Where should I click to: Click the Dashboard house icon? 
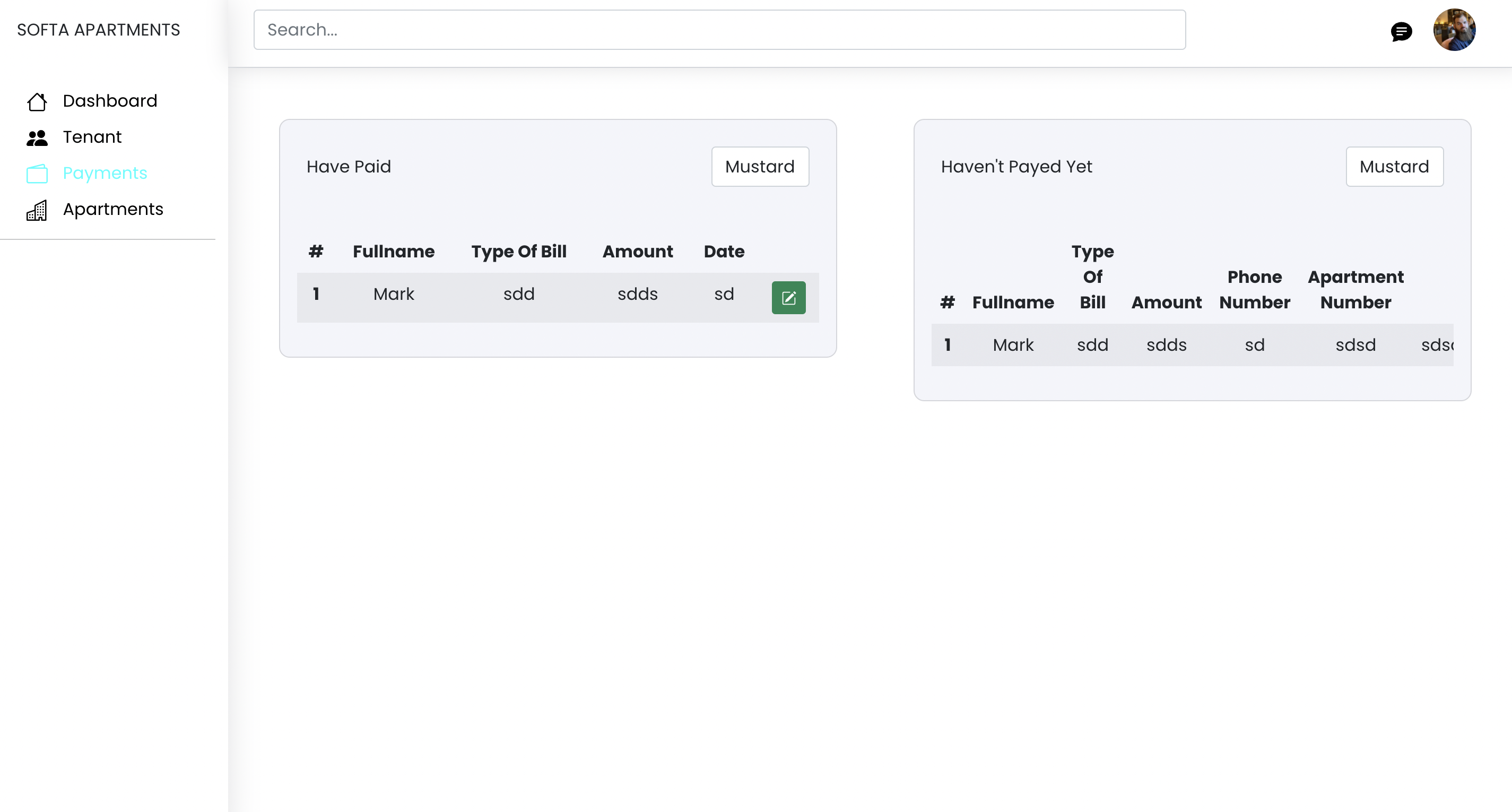tap(37, 101)
